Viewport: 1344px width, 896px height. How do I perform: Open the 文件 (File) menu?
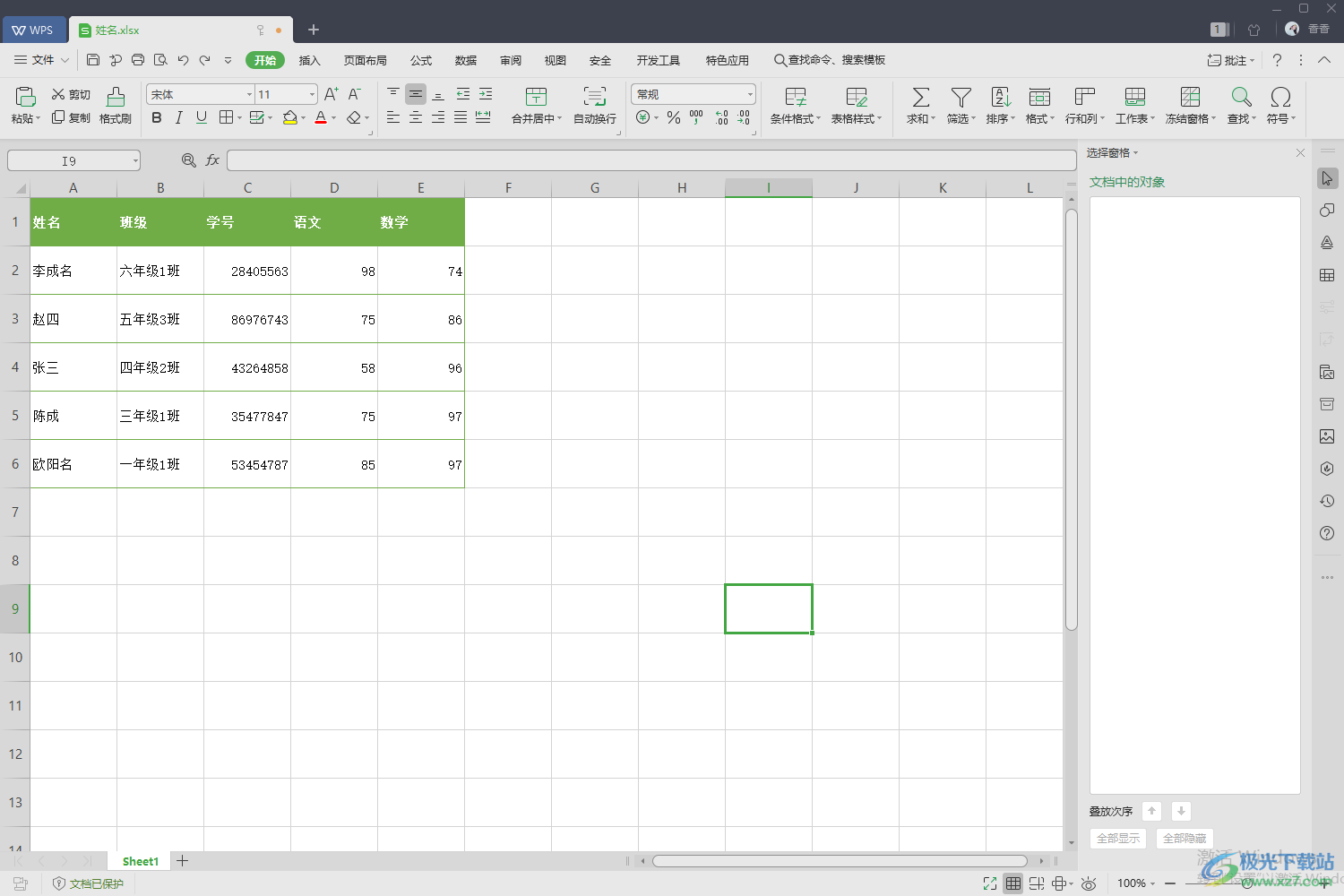pos(42,60)
